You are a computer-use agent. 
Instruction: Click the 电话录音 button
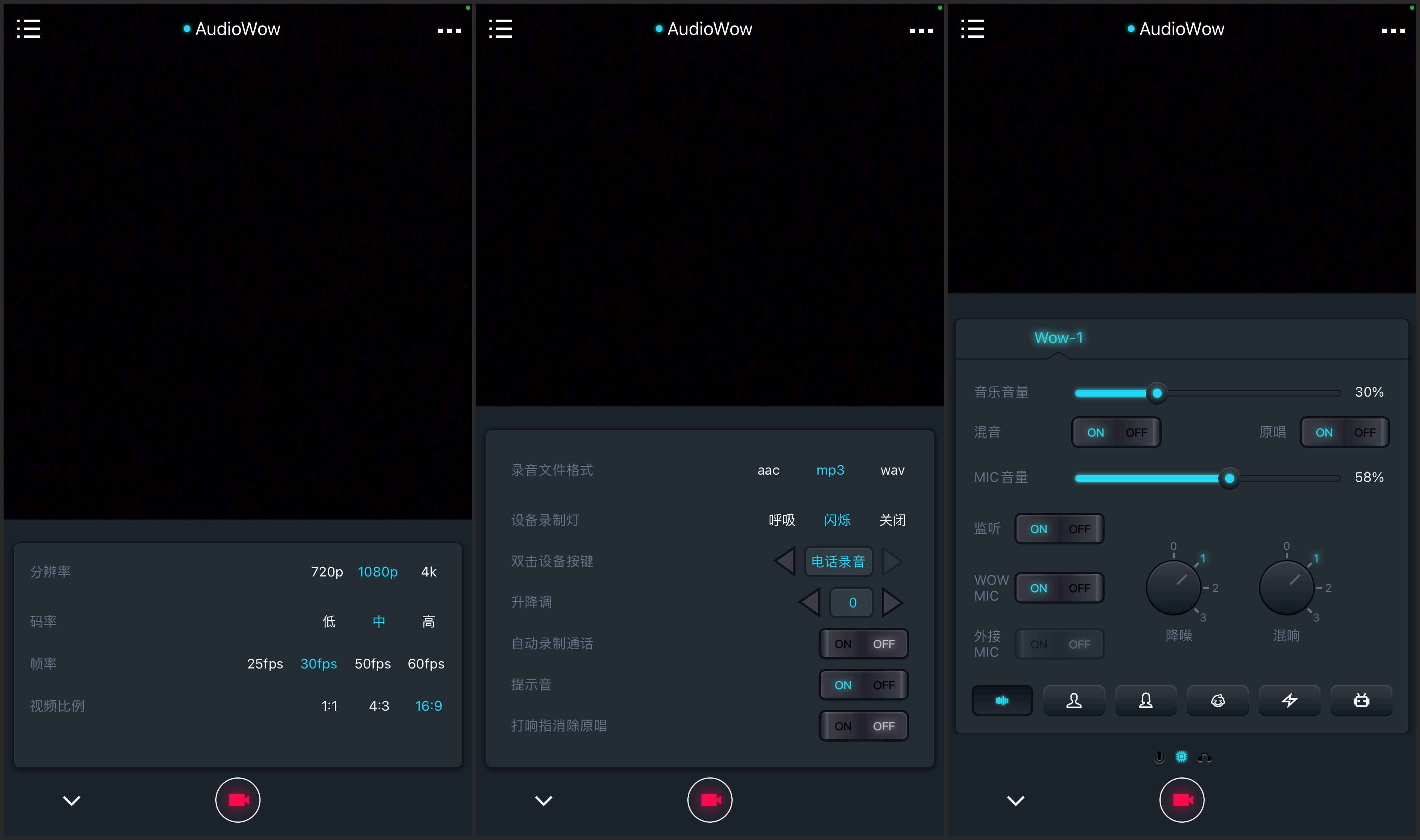(838, 561)
